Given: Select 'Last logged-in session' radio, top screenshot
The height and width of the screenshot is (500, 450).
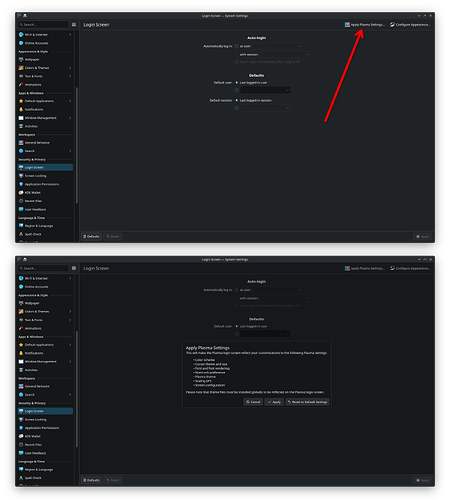Looking at the screenshot, I should point(237,100).
